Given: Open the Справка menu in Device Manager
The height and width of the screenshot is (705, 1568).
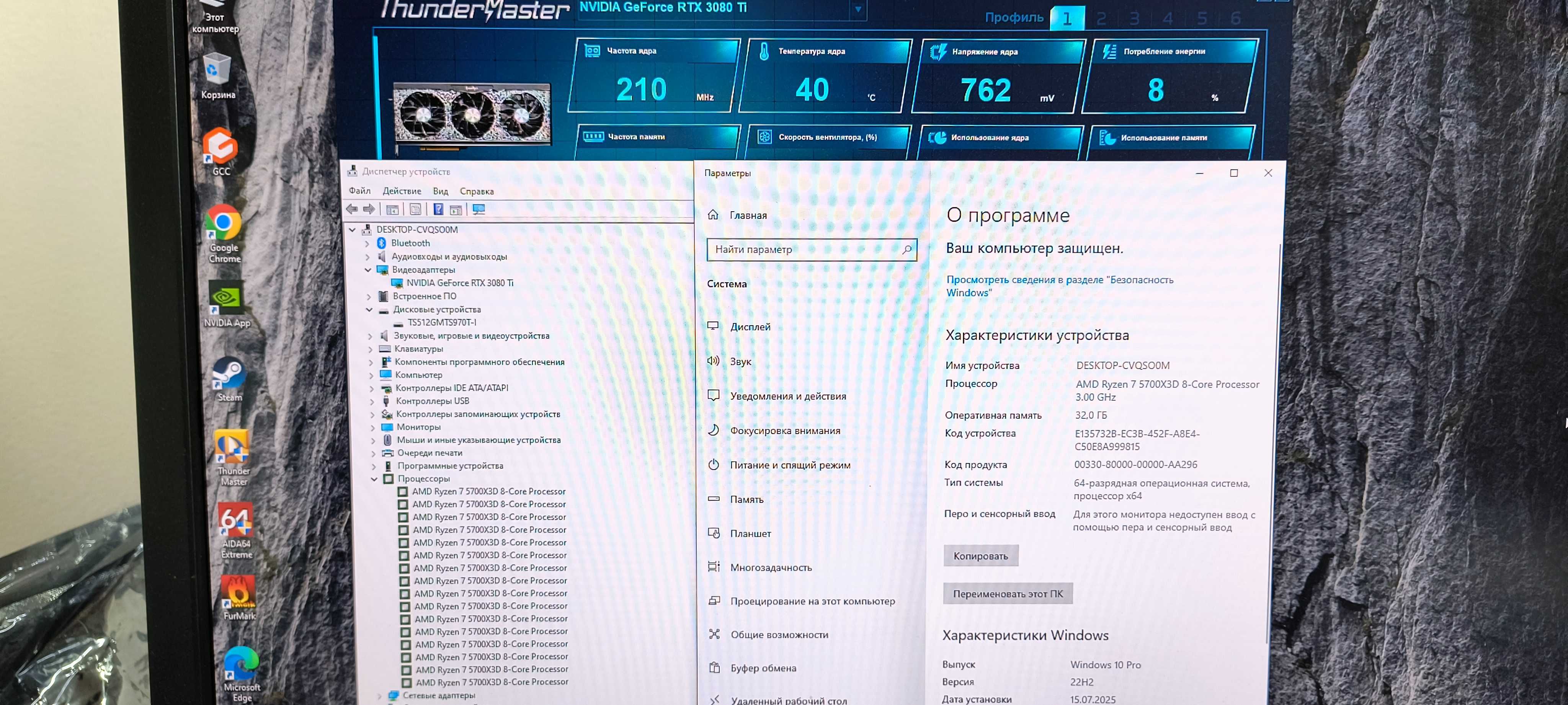Looking at the screenshot, I should [477, 191].
